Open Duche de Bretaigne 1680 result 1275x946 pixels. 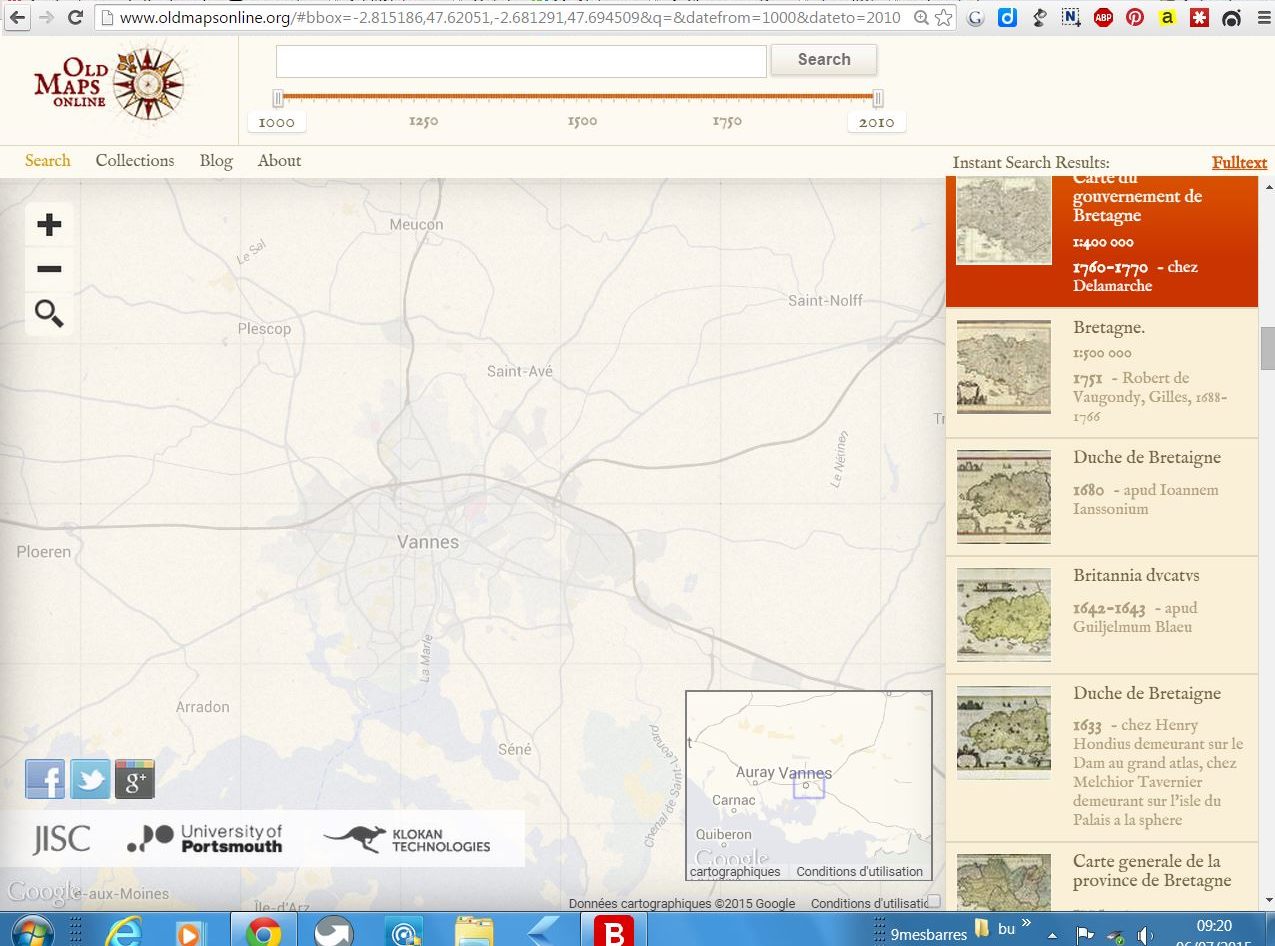point(1102,497)
